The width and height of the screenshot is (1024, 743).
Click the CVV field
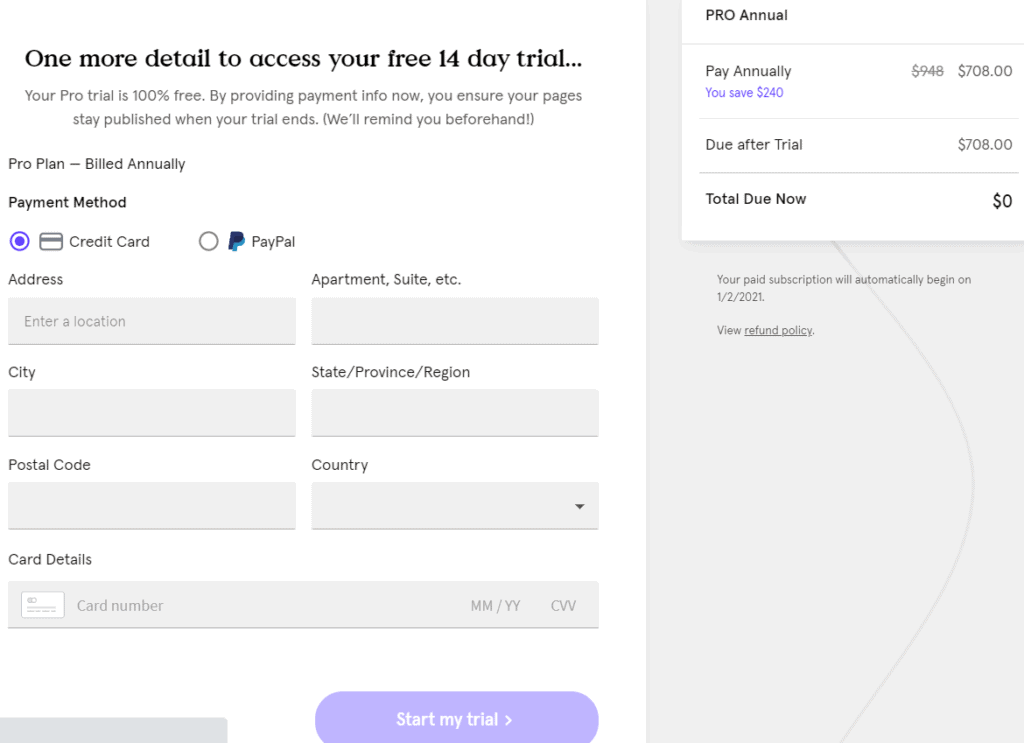pos(564,606)
